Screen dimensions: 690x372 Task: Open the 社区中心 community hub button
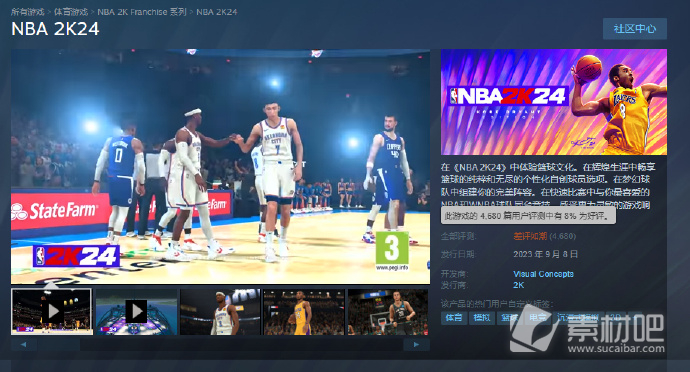[635, 29]
